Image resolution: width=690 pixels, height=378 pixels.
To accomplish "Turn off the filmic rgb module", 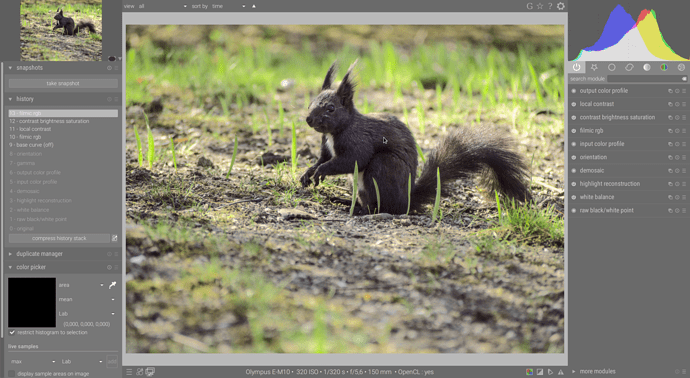I will click(x=574, y=131).
